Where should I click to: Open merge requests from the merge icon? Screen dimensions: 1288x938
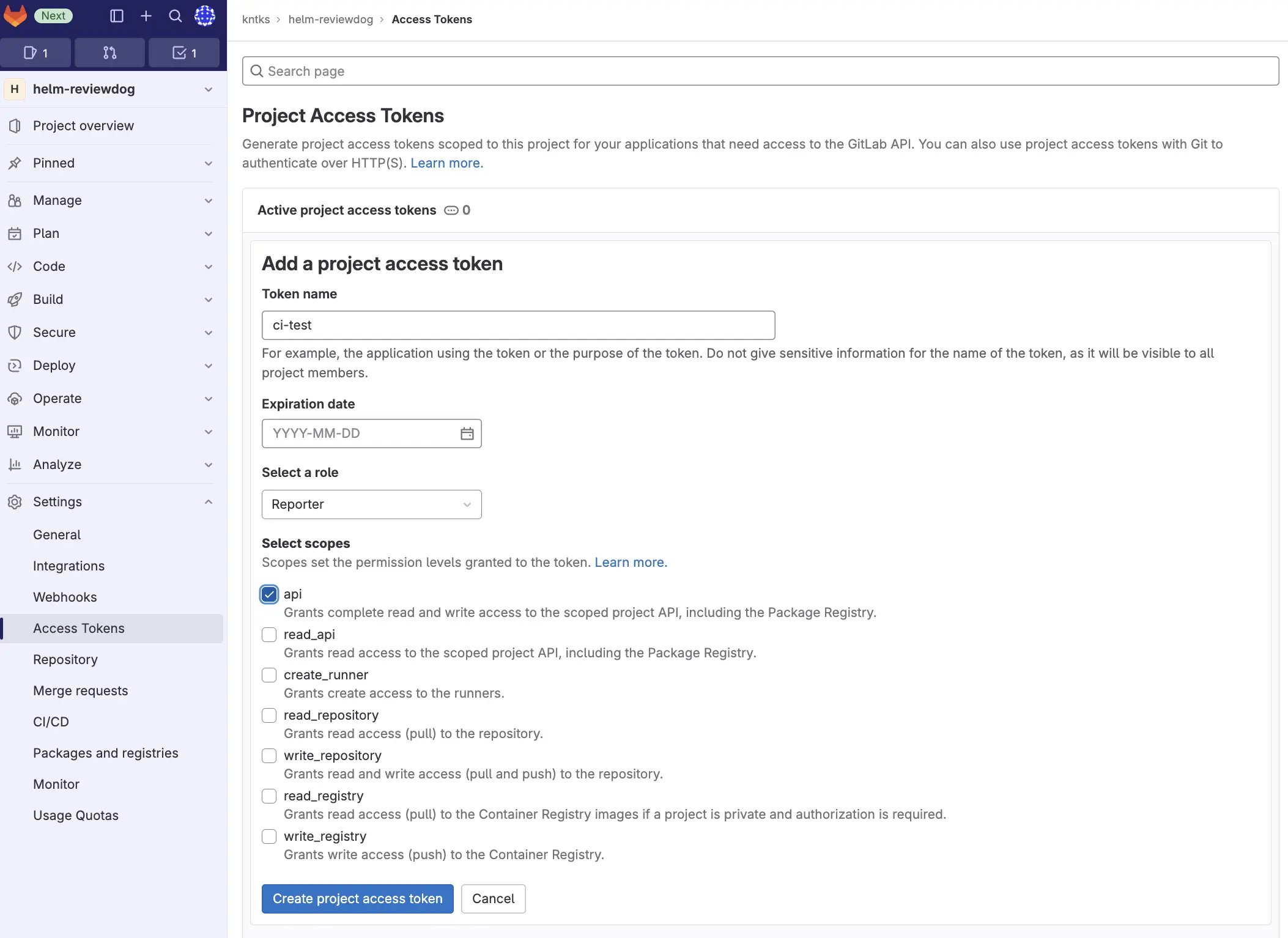point(109,53)
